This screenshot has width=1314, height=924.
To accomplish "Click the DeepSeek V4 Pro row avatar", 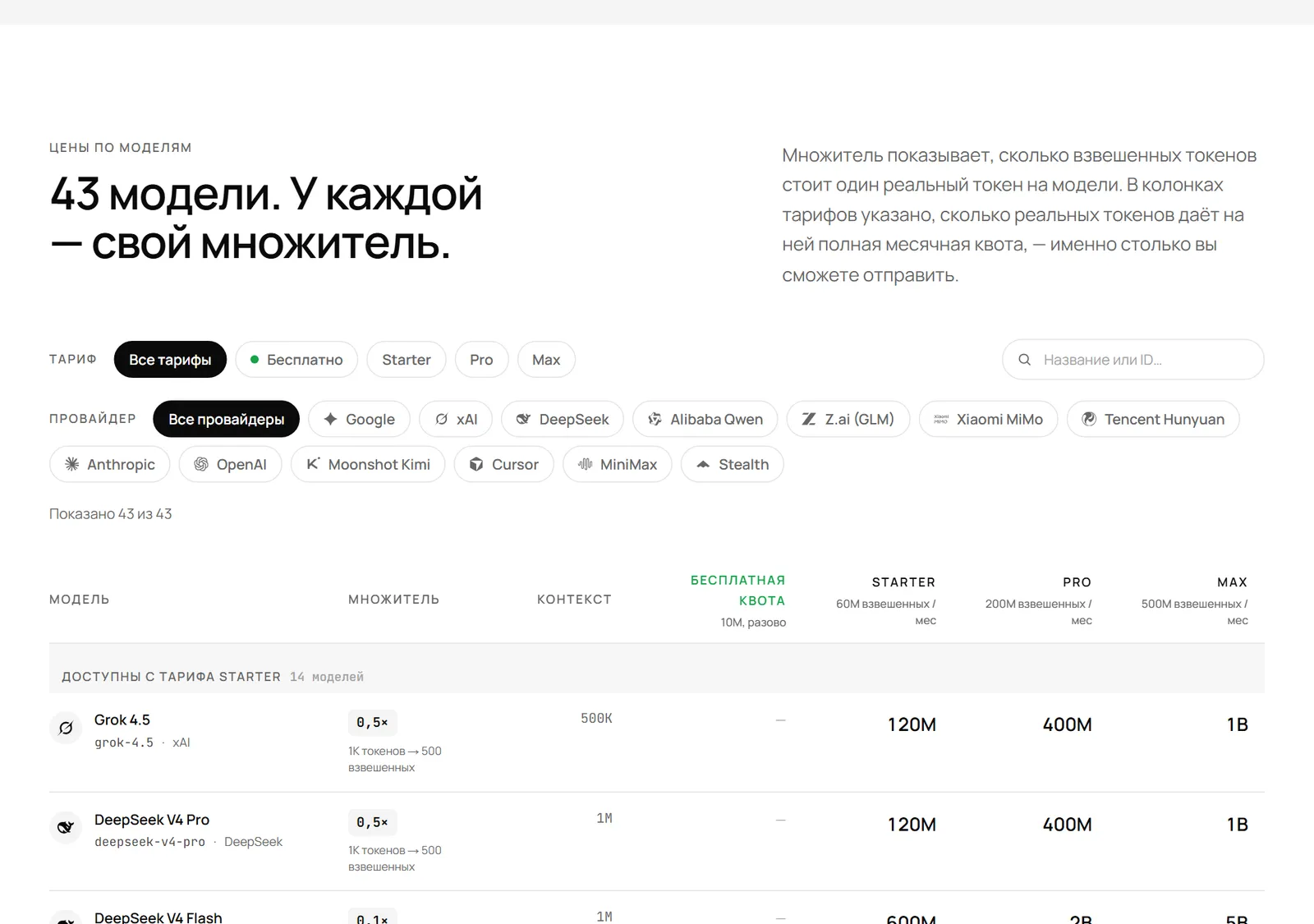I will 66,827.
